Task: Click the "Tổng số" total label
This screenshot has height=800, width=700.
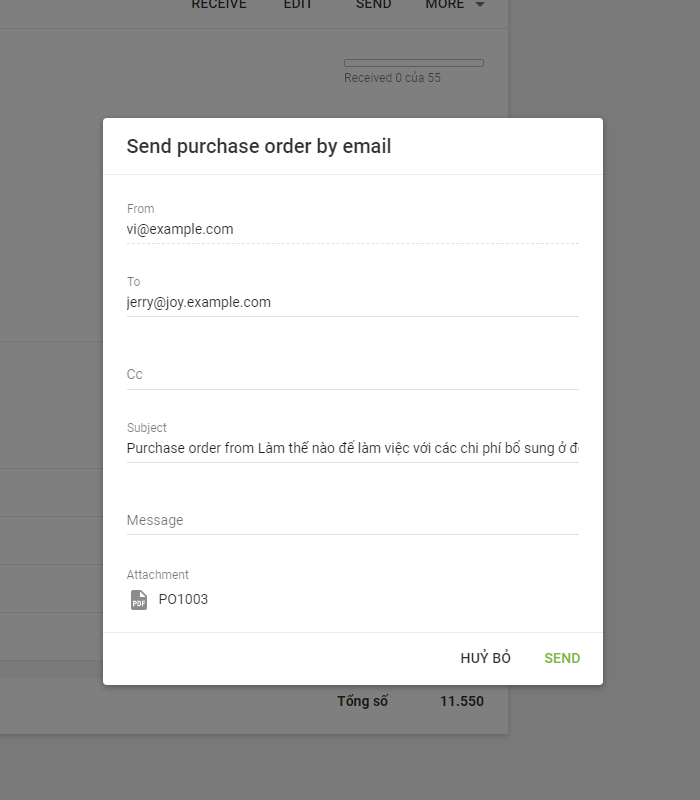Action: coord(363,702)
